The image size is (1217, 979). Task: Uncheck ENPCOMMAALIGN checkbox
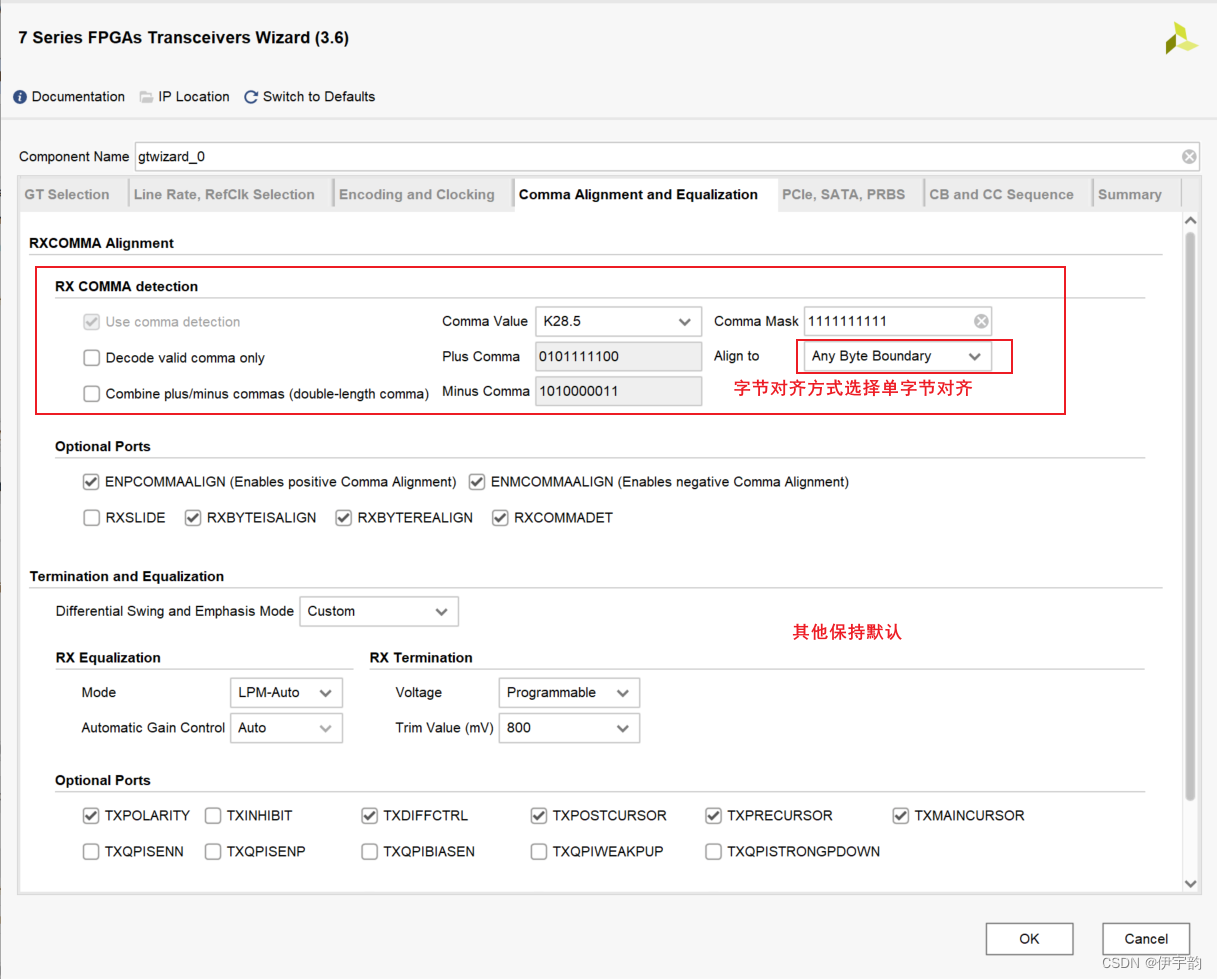pos(92,482)
